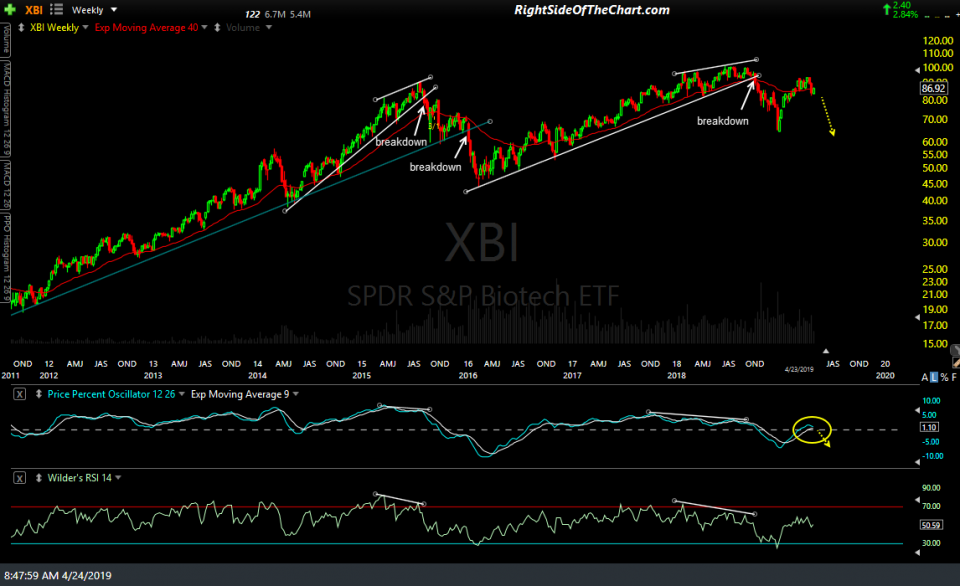This screenshot has width=960, height=586.
Task: Click the green plus icon to add a new symbol
Action: point(10,9)
